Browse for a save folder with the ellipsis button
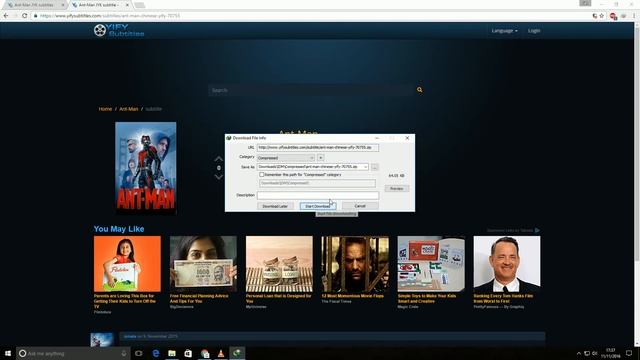Screen dimensions: 640x360 374,167
